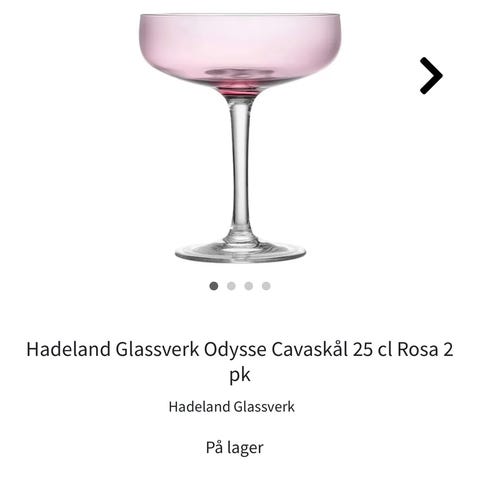Click the product title Hadeland Glassverk Odysse

pyautogui.click(x=240, y=362)
